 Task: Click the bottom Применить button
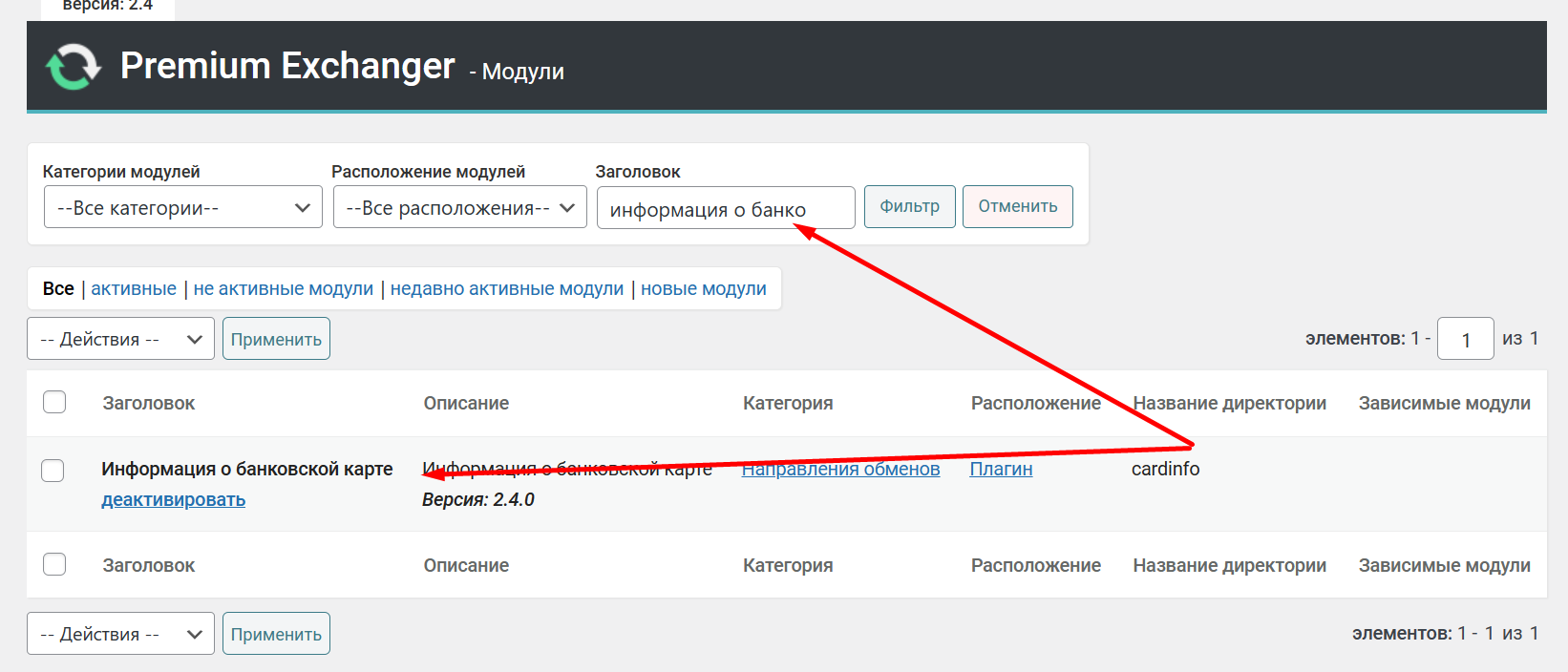(x=276, y=634)
